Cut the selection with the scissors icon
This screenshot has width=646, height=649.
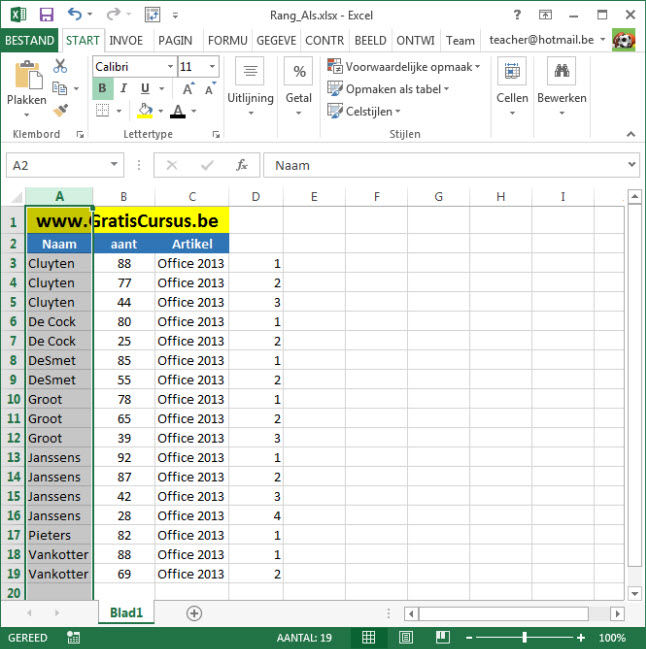click(x=60, y=66)
